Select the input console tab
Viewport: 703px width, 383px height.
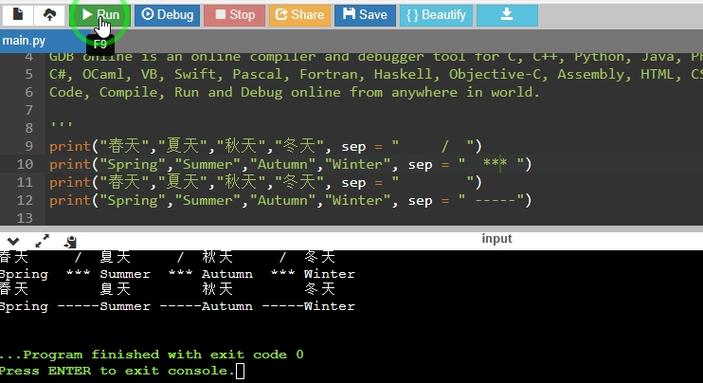[497, 239]
